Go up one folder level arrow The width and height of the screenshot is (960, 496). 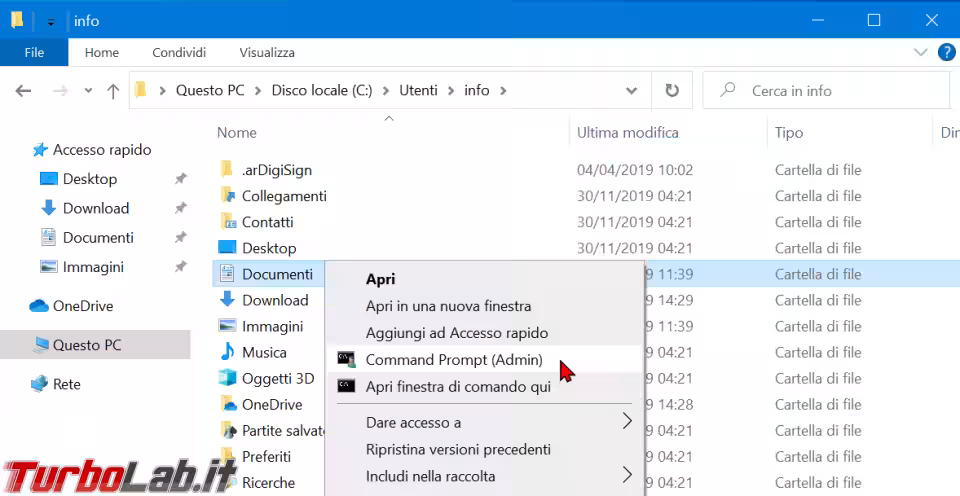tap(113, 91)
